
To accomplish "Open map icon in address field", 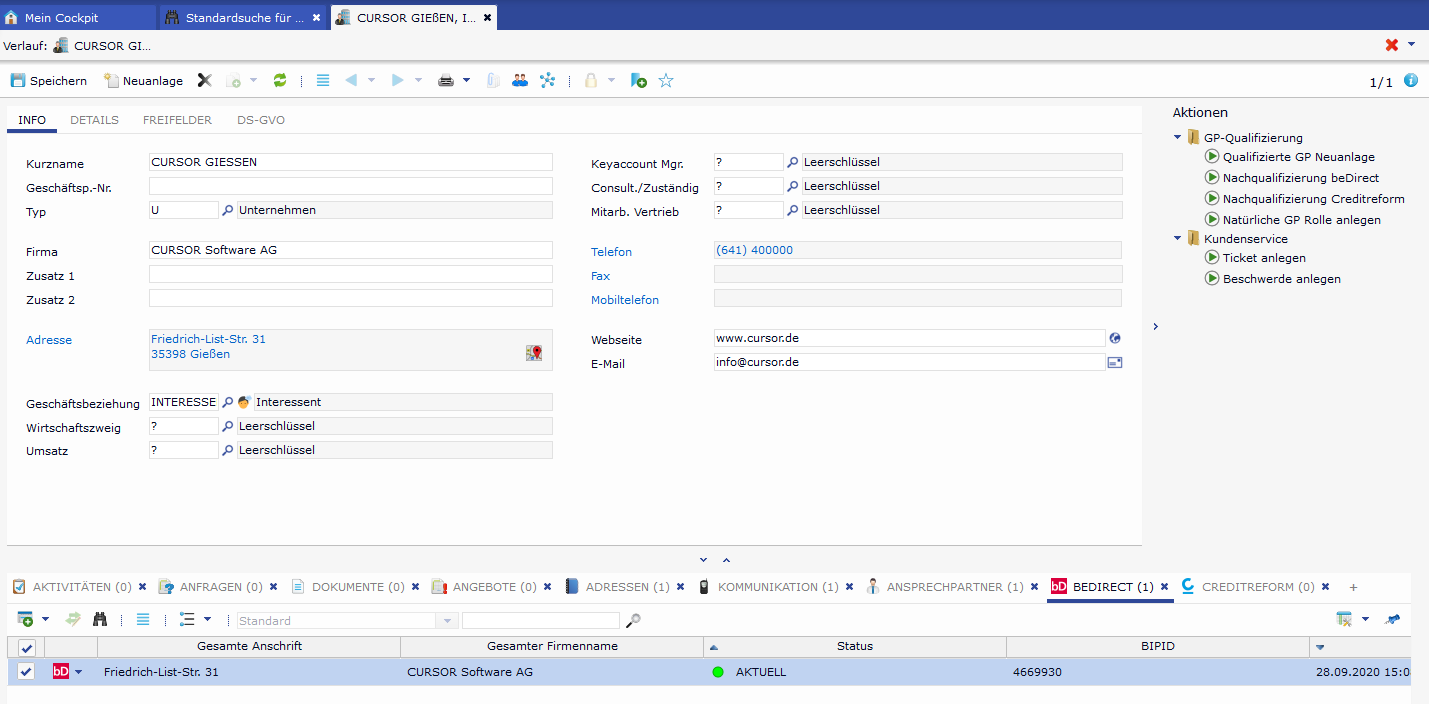I will [535, 352].
